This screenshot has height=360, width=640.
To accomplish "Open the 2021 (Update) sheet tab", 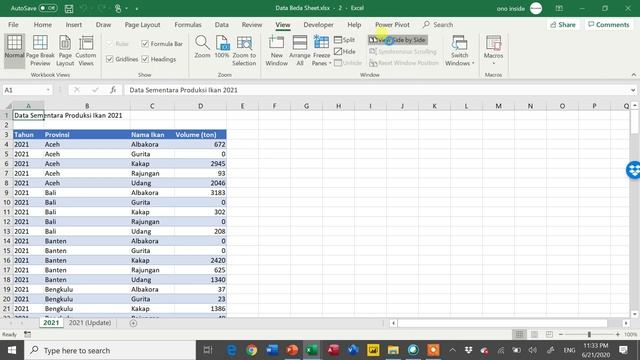I will [90, 322].
